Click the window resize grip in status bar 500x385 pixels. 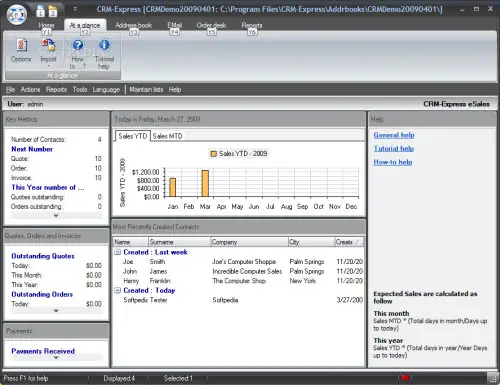pyautogui.click(x=493, y=378)
